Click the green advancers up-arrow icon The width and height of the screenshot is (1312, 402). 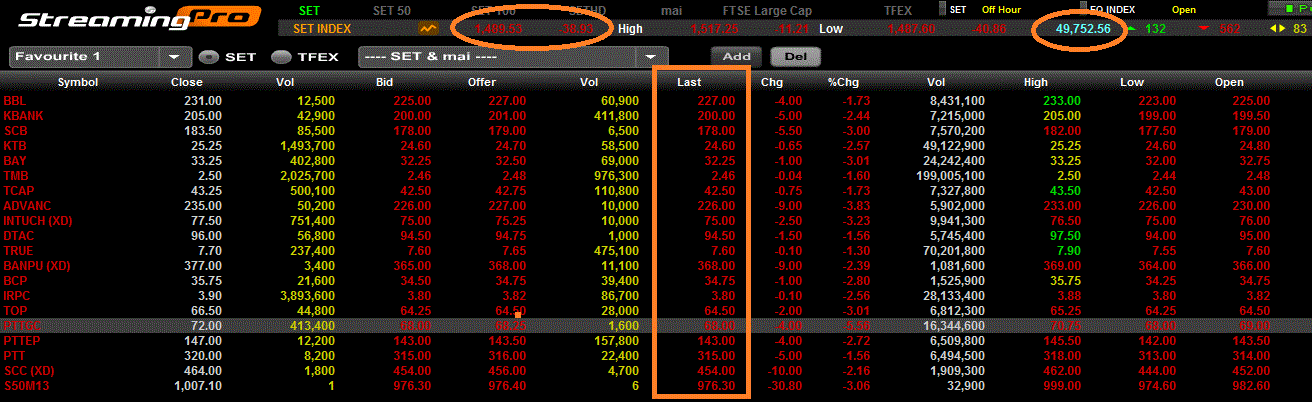[1131, 29]
